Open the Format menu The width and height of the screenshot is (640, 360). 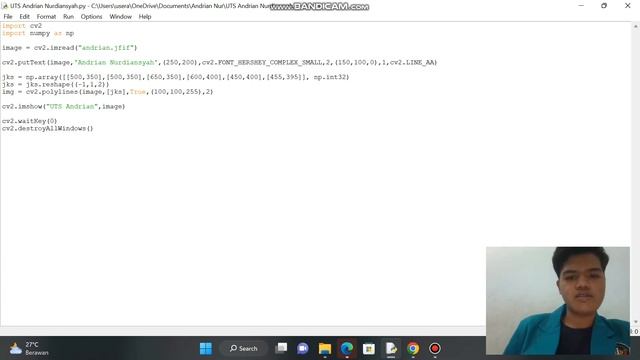coord(46,17)
